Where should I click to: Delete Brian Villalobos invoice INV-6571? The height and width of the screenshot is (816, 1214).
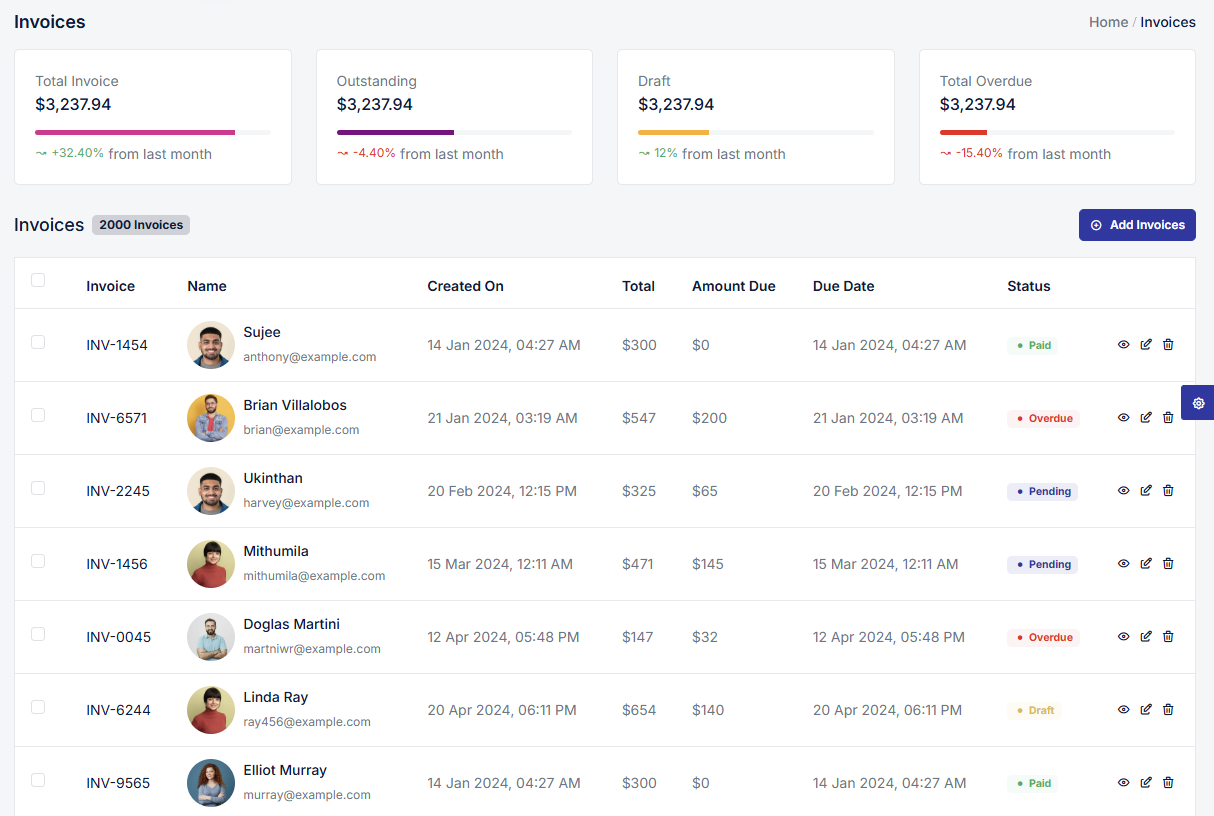(x=1168, y=417)
